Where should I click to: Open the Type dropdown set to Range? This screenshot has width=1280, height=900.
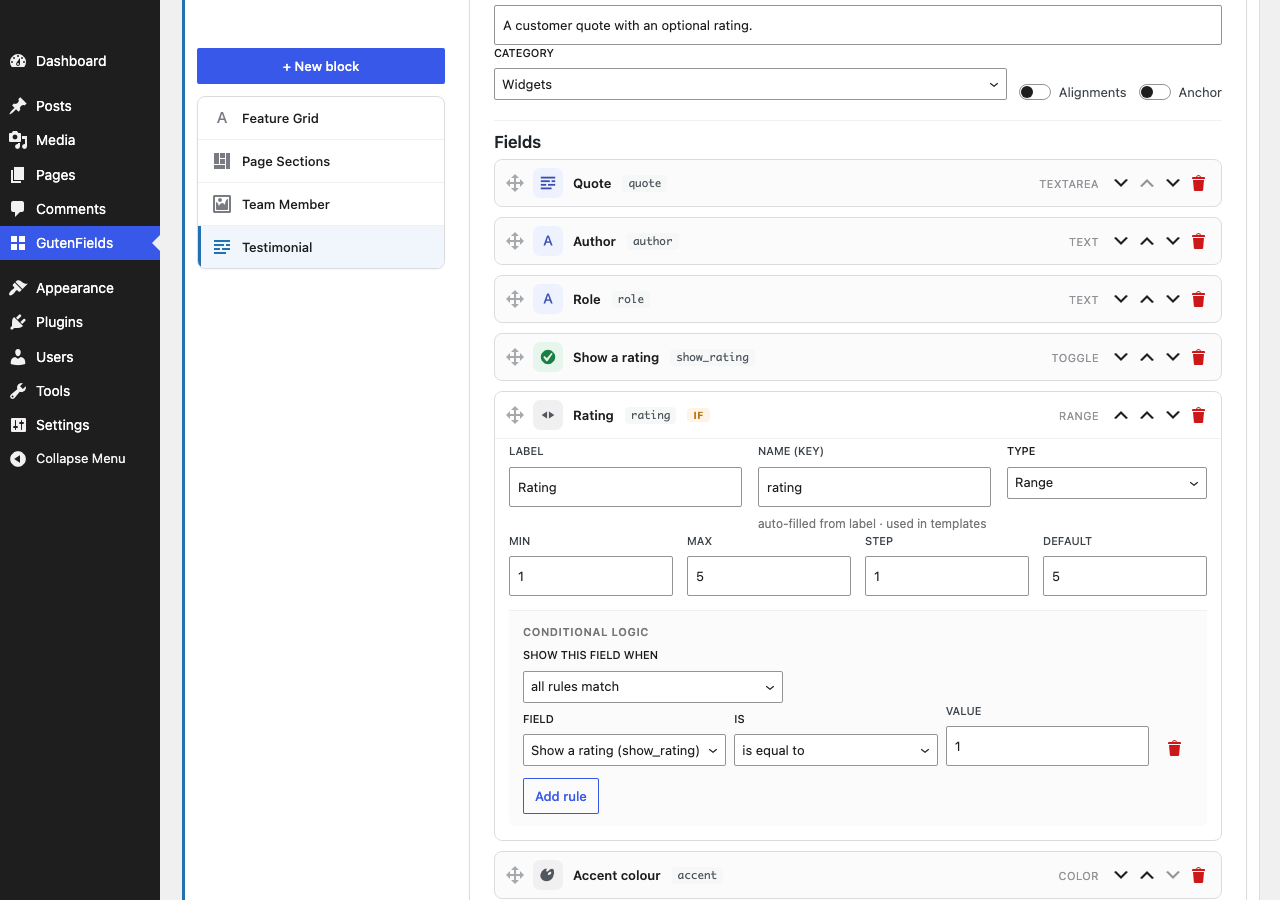tap(1107, 483)
